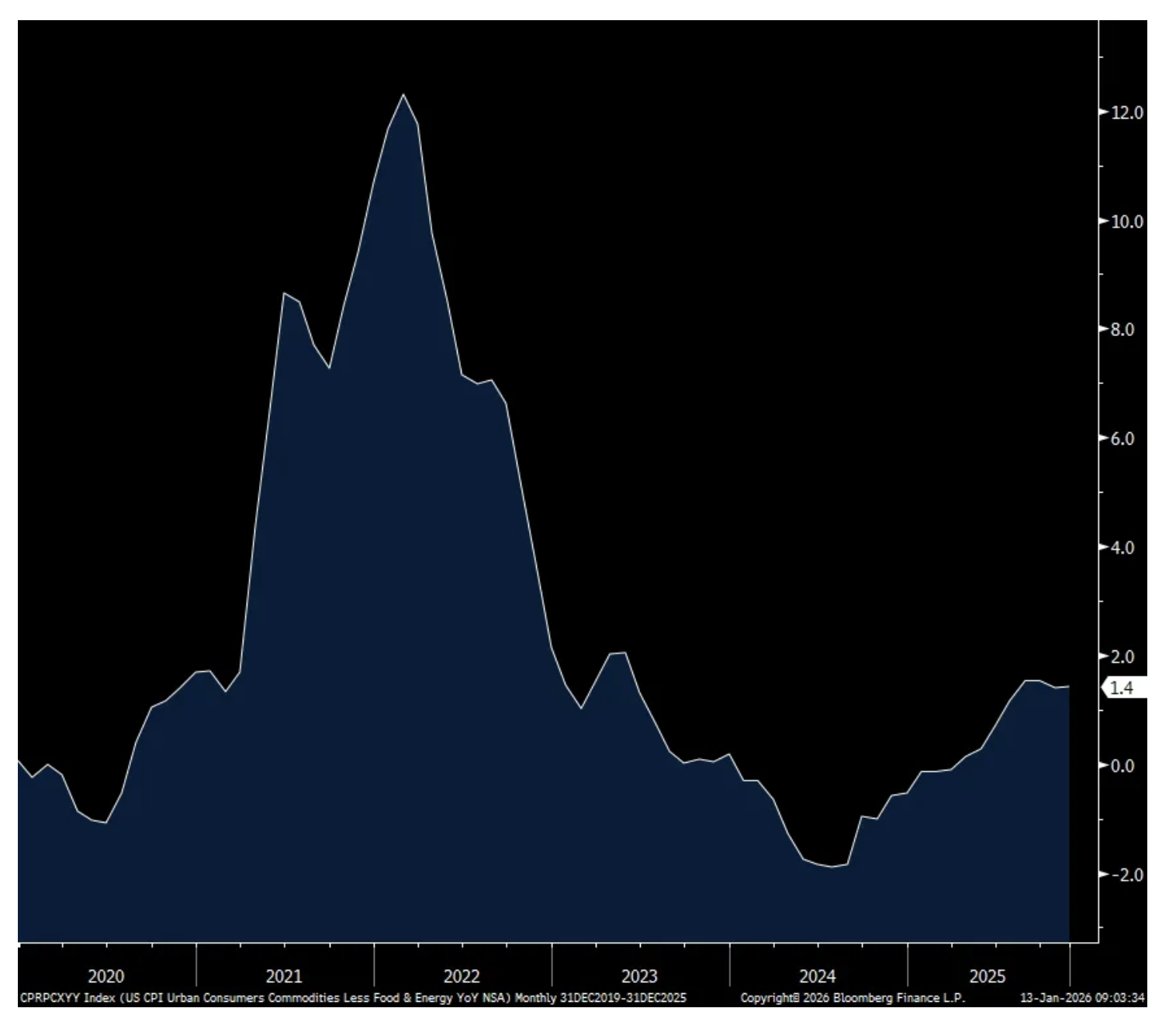
Task: Select the 2020 label on the time axis
Action: tap(106, 976)
